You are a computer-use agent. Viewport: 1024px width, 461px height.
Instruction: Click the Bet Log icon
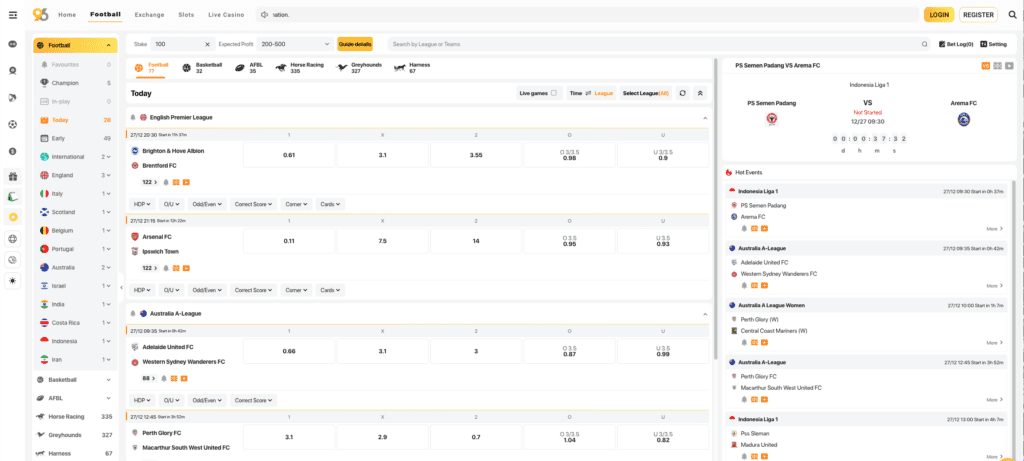coord(942,44)
